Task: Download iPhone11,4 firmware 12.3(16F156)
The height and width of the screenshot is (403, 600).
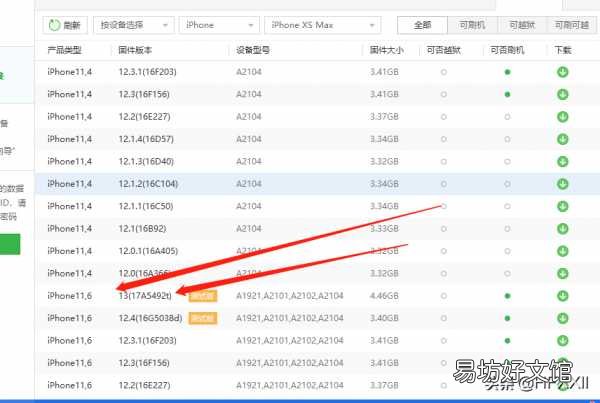Action: [562, 94]
